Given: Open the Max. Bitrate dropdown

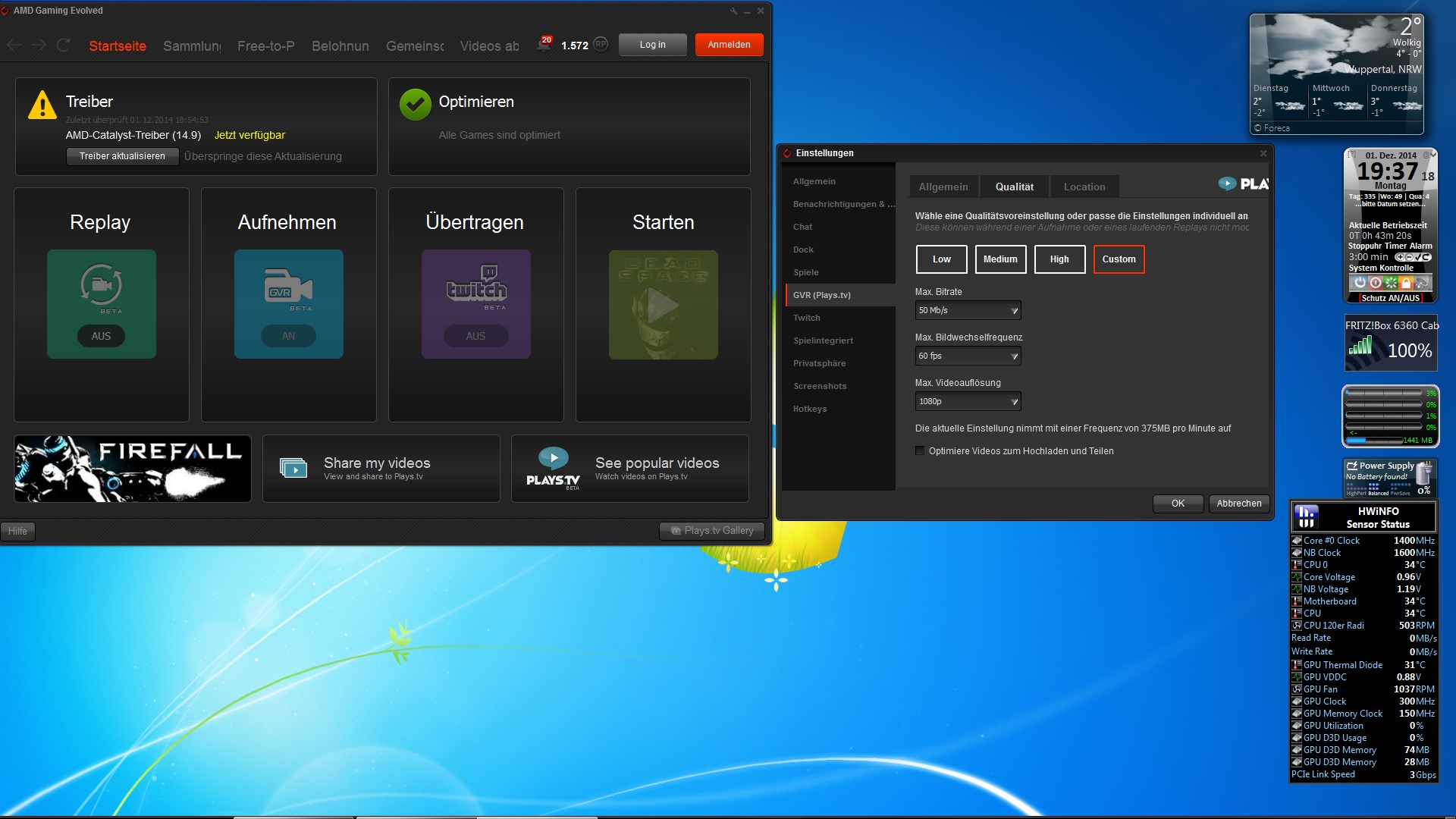Looking at the screenshot, I should pos(968,310).
